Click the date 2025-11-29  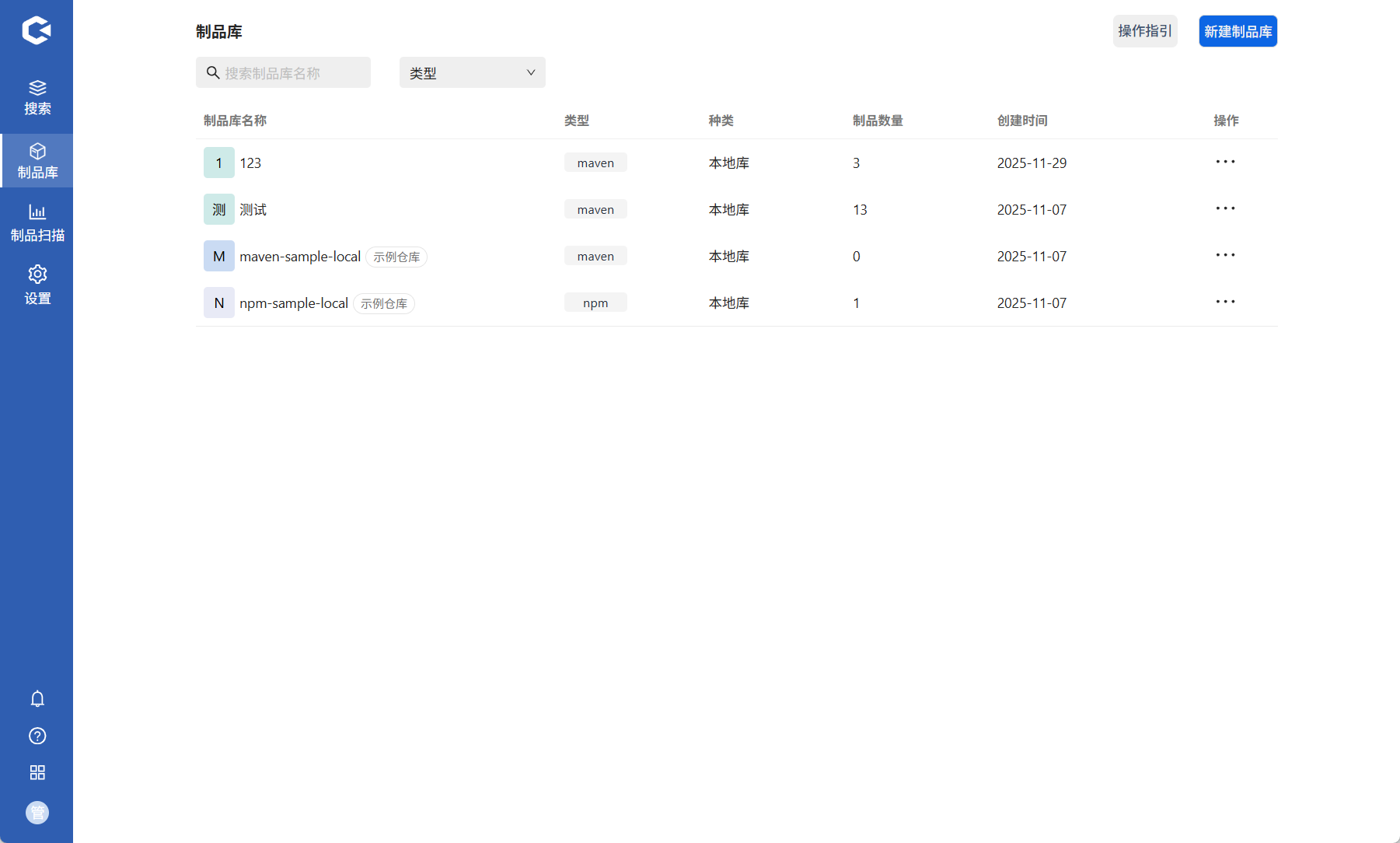1032,163
